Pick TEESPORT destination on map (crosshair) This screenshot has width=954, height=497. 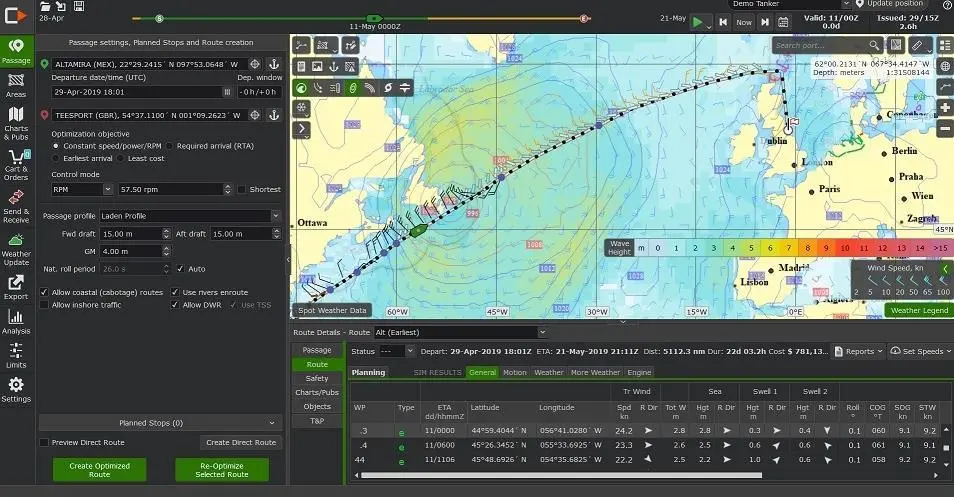coord(255,115)
